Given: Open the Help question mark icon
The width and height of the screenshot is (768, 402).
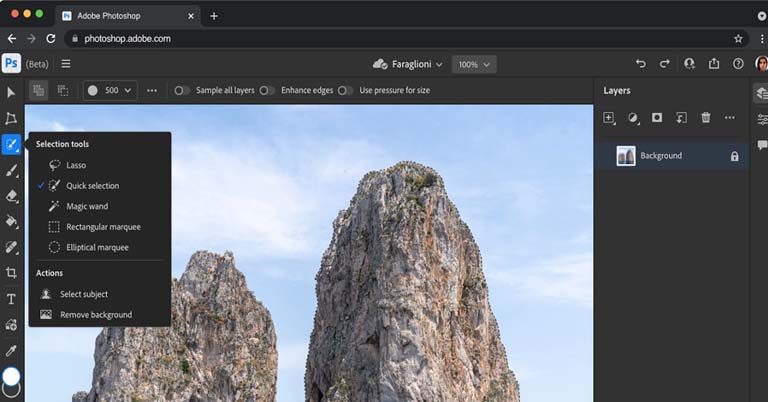Looking at the screenshot, I should click(x=738, y=64).
